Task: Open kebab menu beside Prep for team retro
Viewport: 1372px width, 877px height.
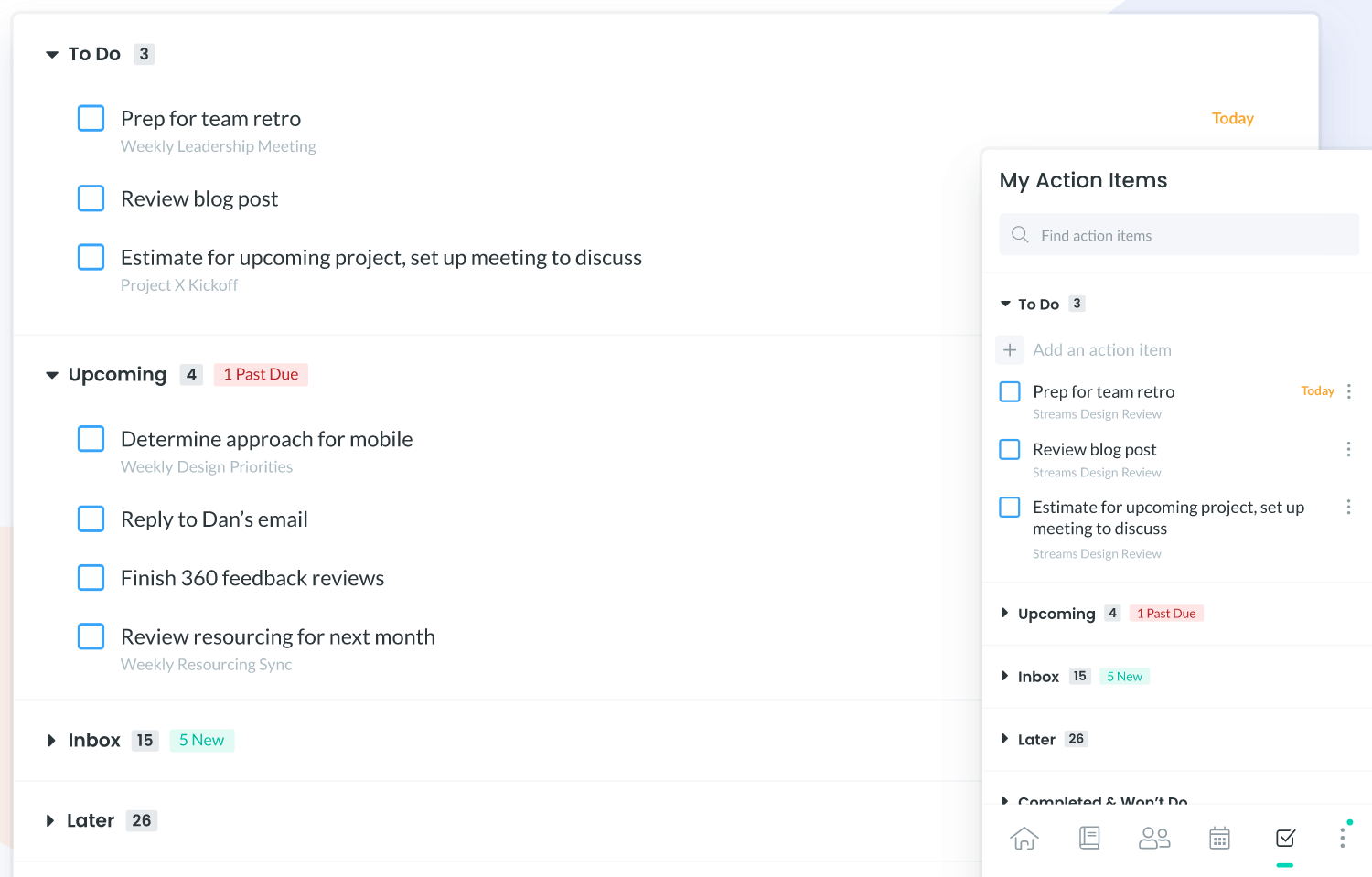Action: point(1348,391)
